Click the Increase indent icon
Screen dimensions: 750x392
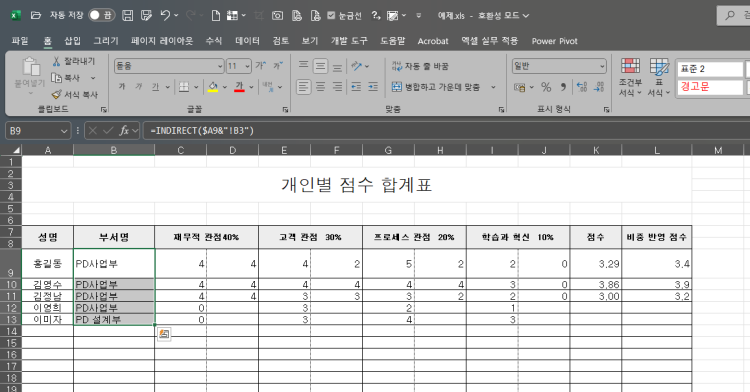point(373,87)
